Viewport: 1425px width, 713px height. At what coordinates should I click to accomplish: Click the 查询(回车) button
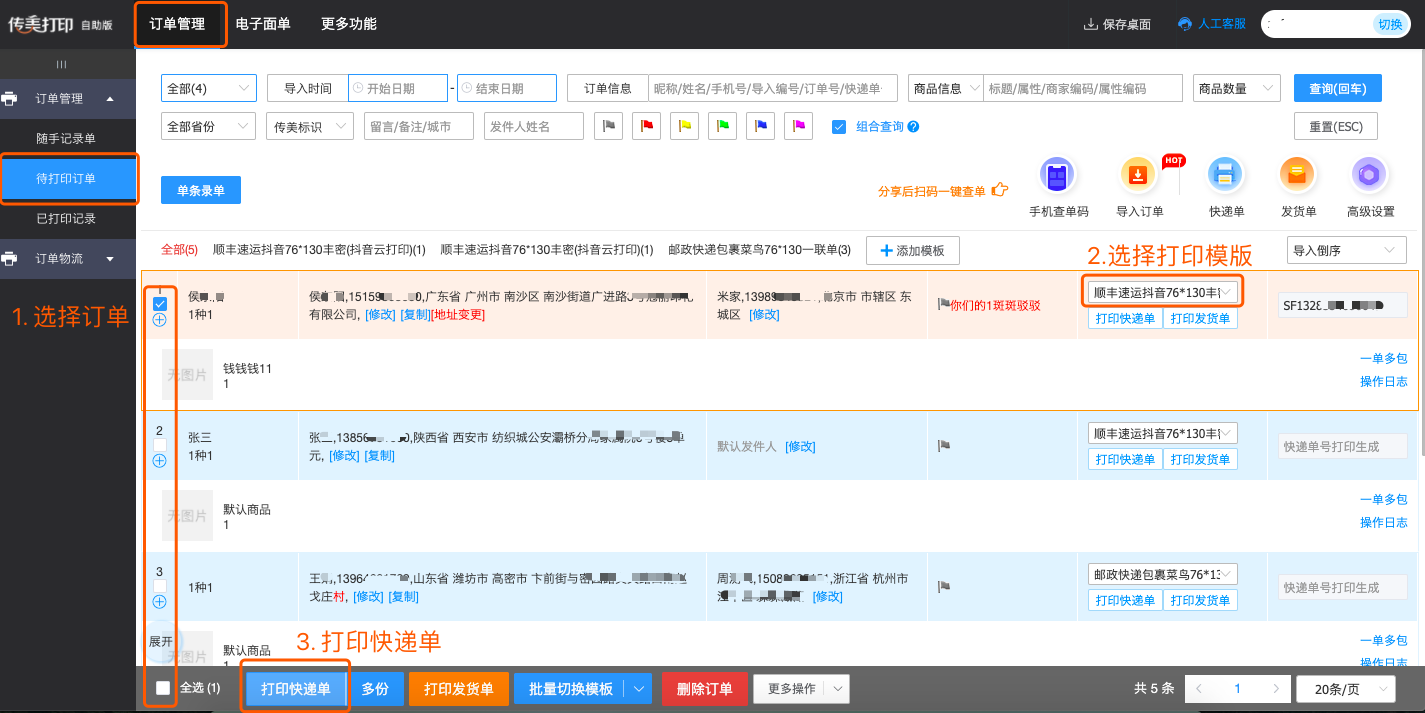(x=1337, y=88)
